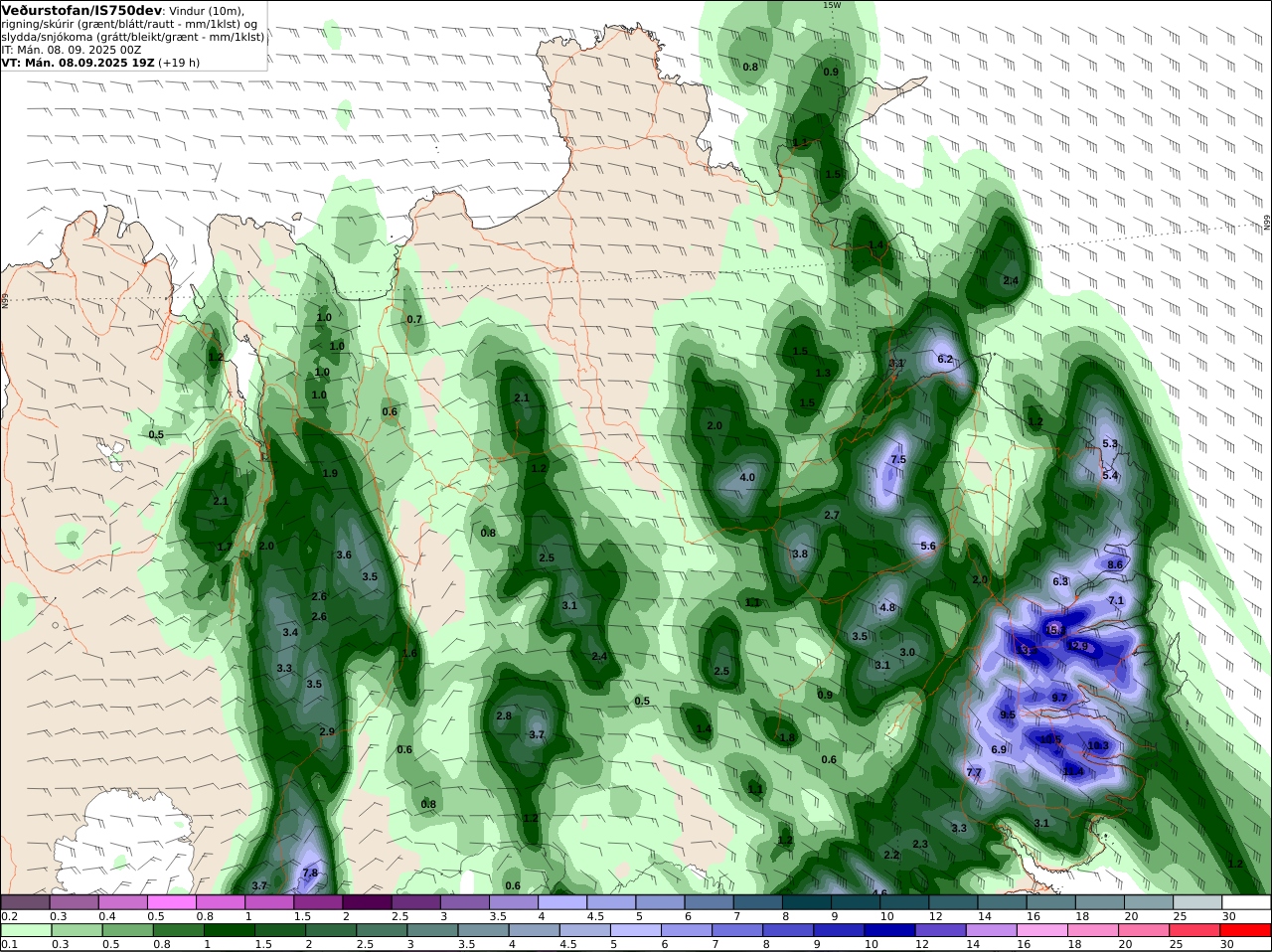Image resolution: width=1272 pixels, height=952 pixels.
Task: Select the 2.9 precipitation value
Action: [x=327, y=731]
